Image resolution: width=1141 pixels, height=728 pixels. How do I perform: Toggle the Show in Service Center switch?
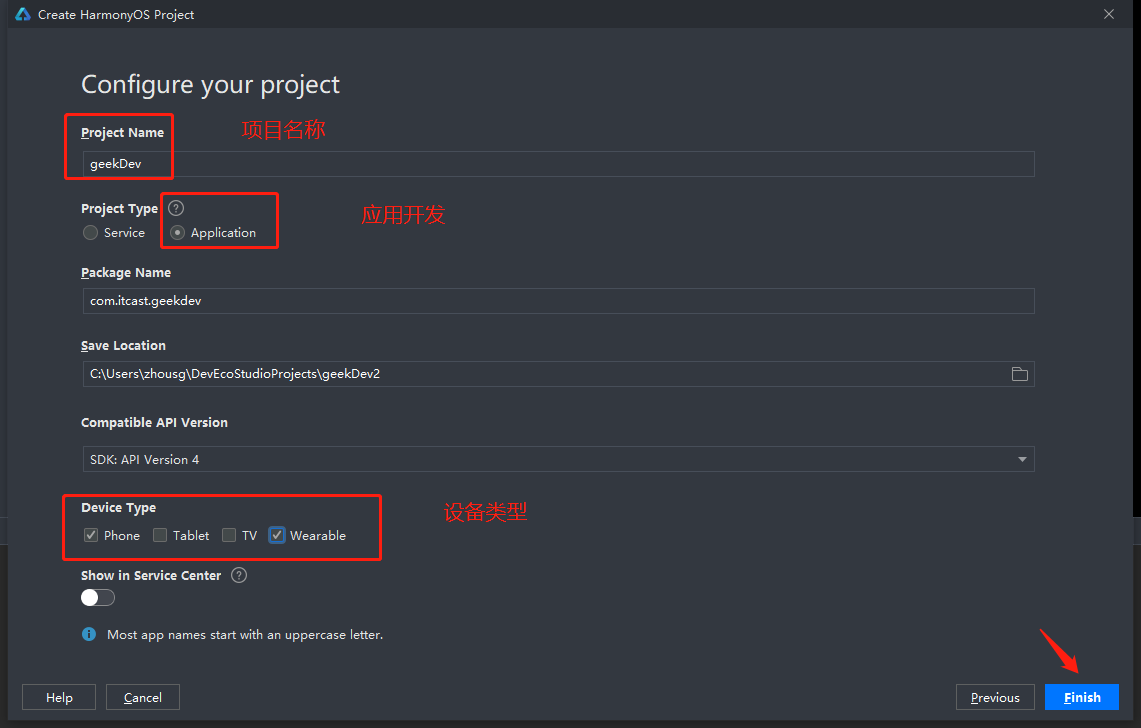(98, 597)
